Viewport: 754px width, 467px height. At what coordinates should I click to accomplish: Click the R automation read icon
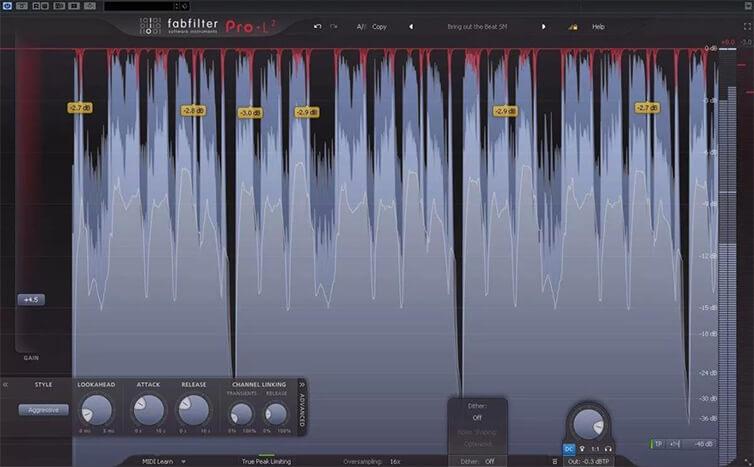(36, 6)
